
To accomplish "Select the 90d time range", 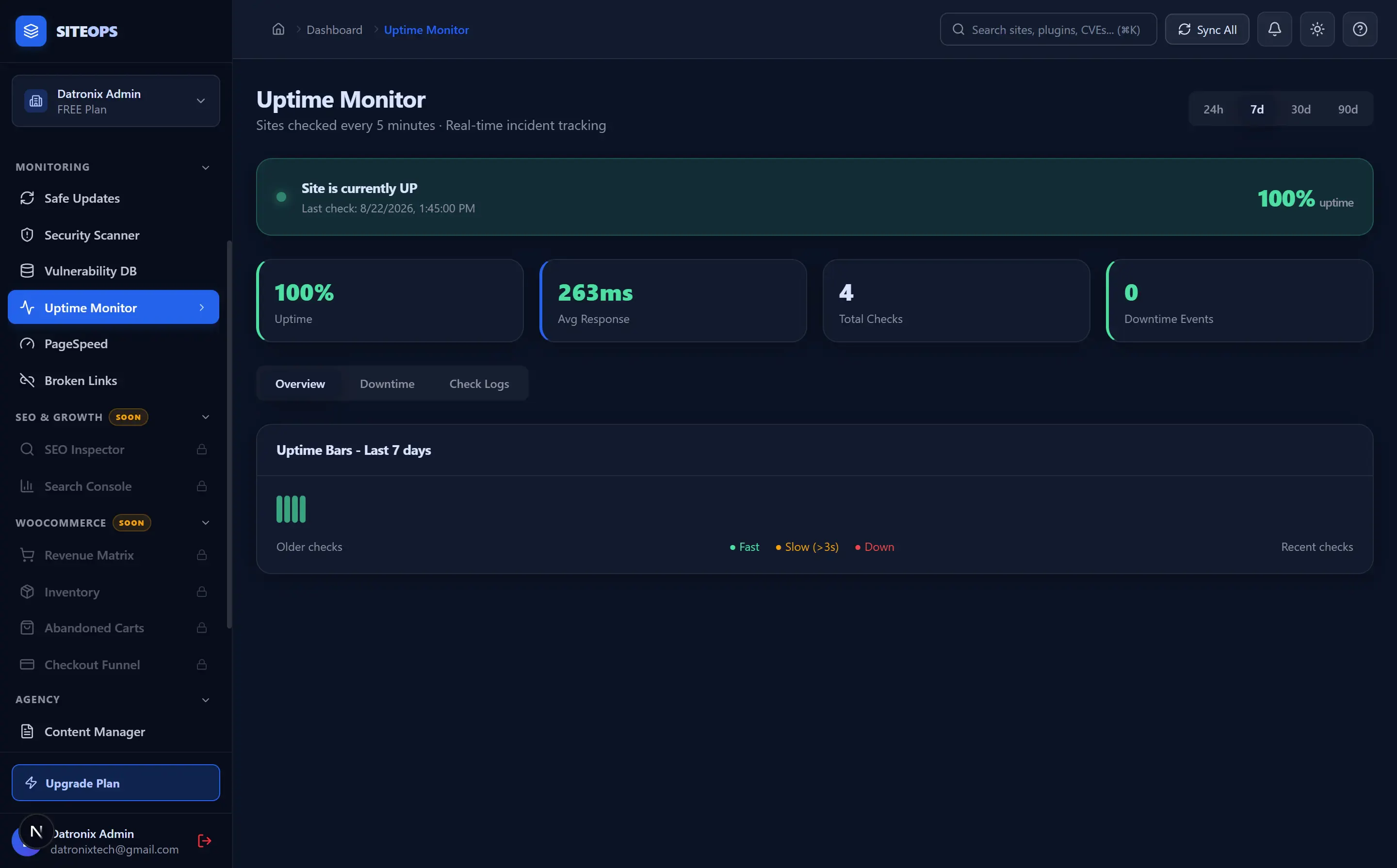I will (x=1348, y=109).
